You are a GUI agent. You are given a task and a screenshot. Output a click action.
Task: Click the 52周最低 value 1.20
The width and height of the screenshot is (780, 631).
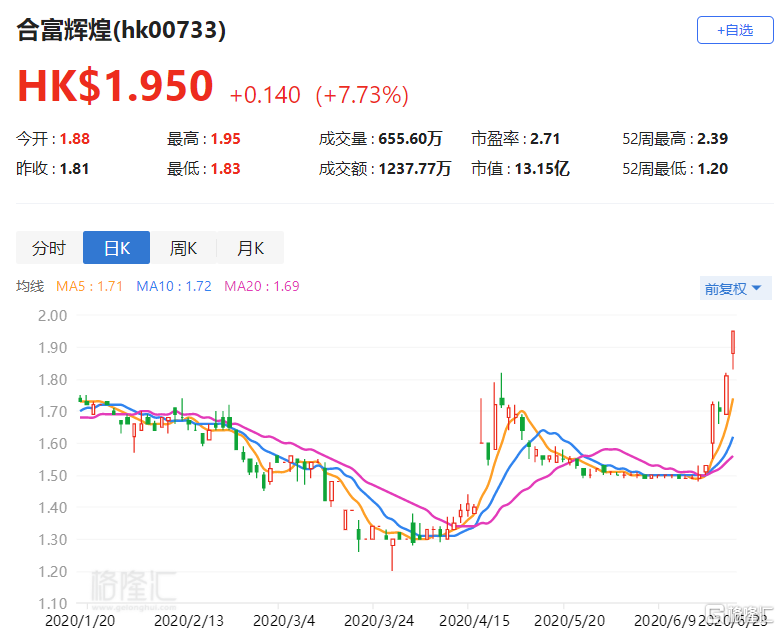[712, 169]
